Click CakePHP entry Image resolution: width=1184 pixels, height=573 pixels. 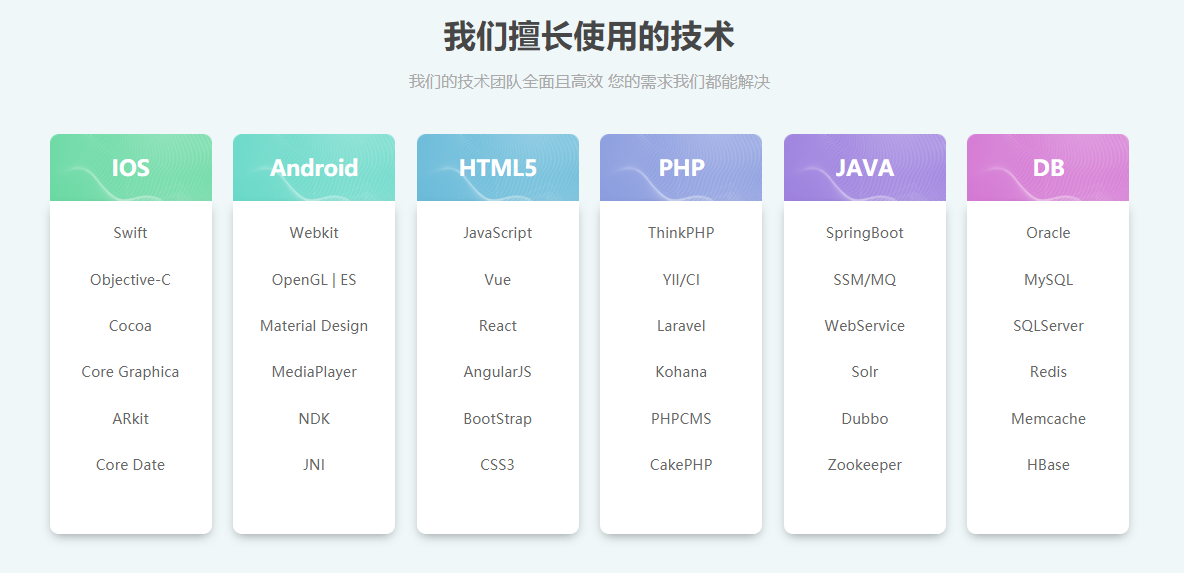pyautogui.click(x=681, y=465)
